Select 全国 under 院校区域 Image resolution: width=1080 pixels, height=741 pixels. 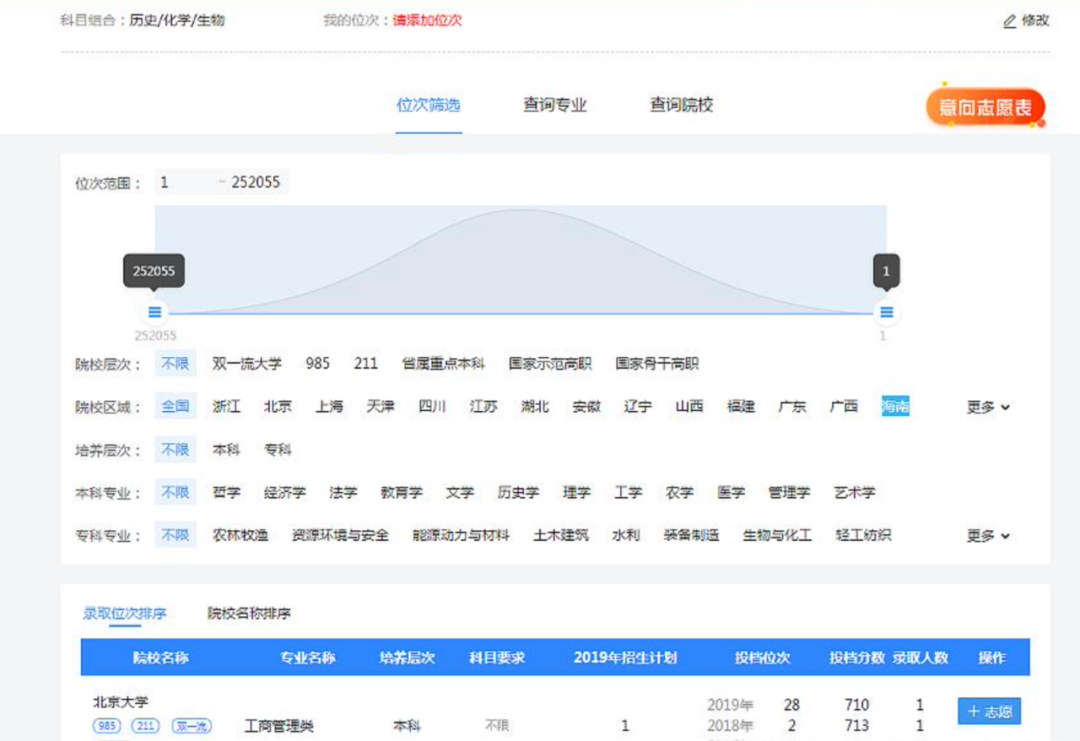point(174,406)
